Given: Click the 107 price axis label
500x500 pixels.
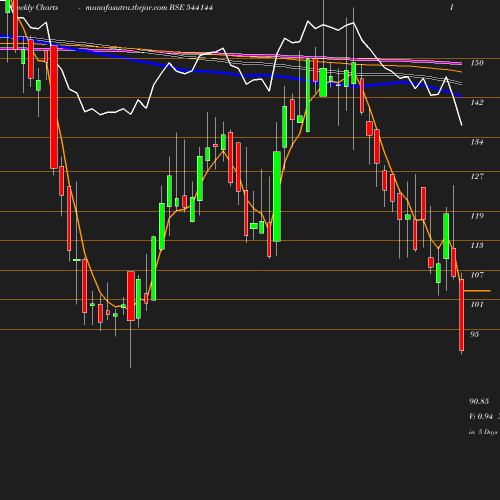Looking at the screenshot, I should 477,275.
